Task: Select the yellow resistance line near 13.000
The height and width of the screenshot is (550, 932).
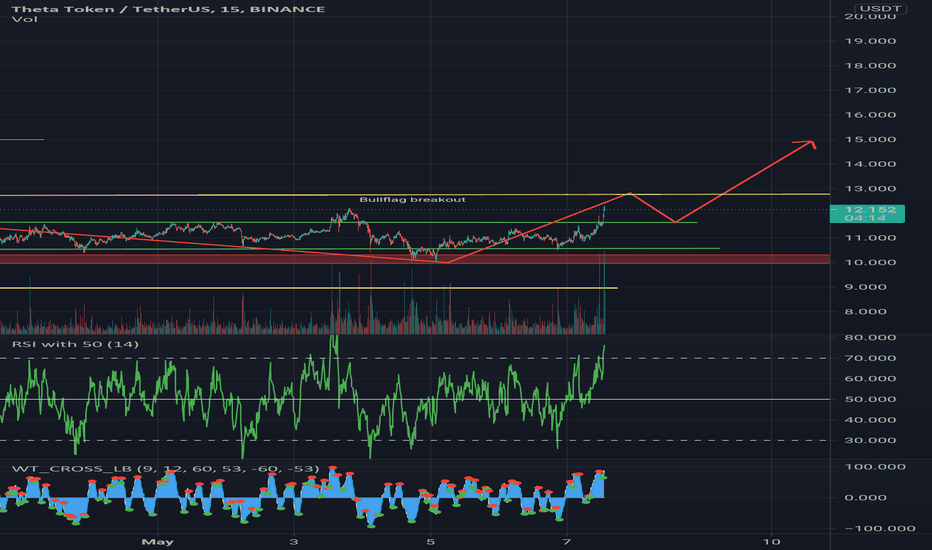Action: 414,194
